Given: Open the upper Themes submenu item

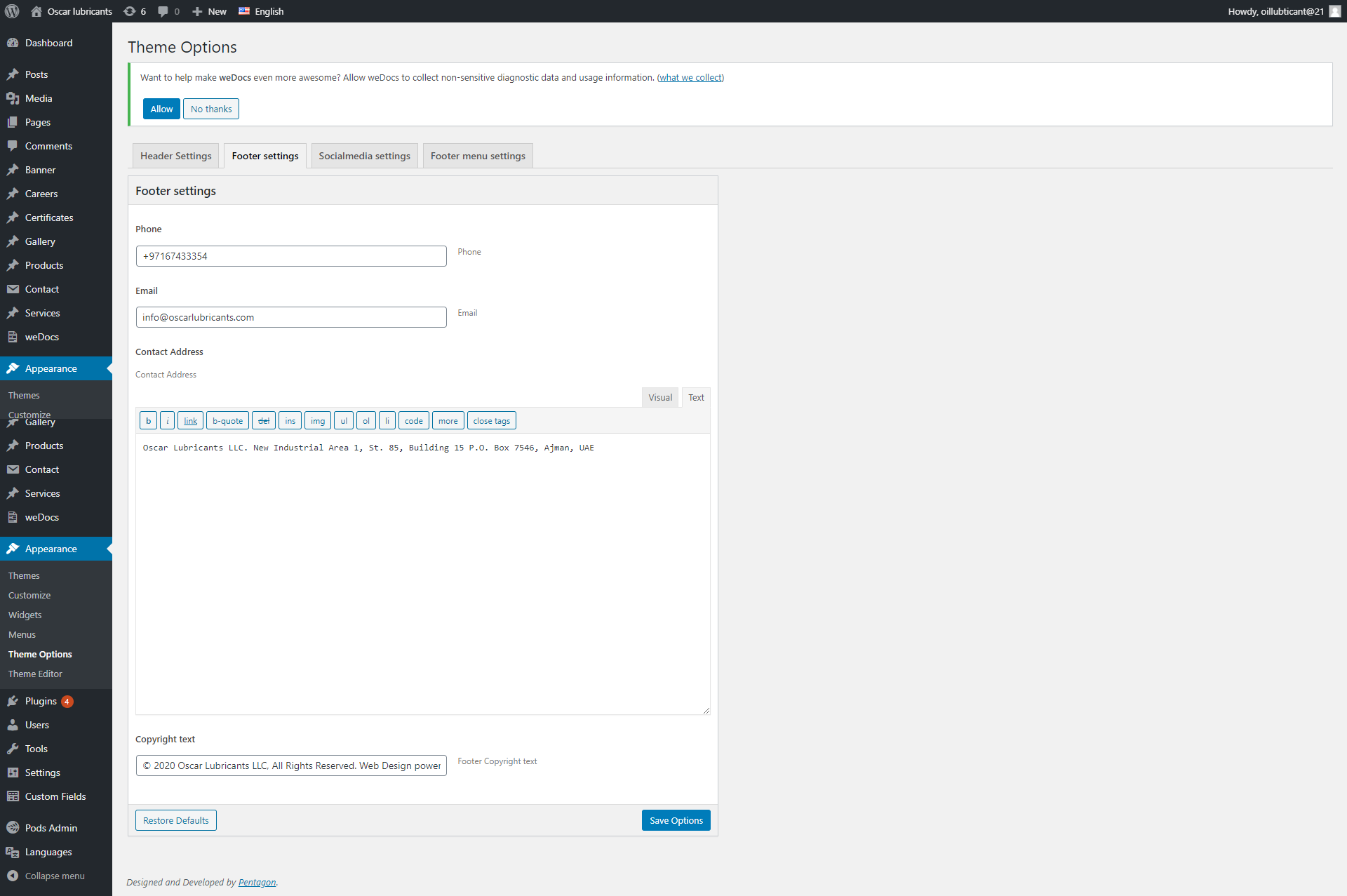Looking at the screenshot, I should pos(24,395).
